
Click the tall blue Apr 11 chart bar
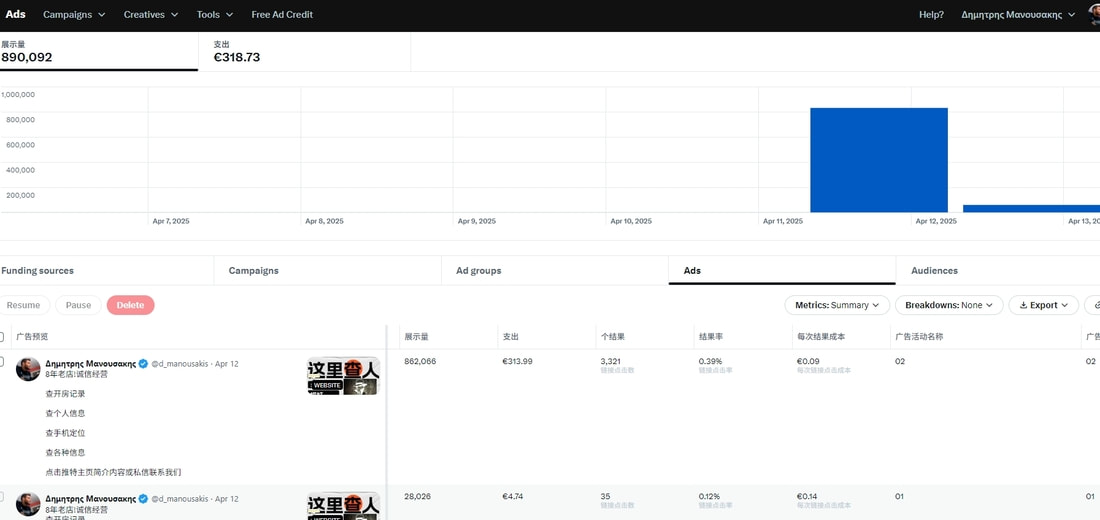(x=878, y=160)
